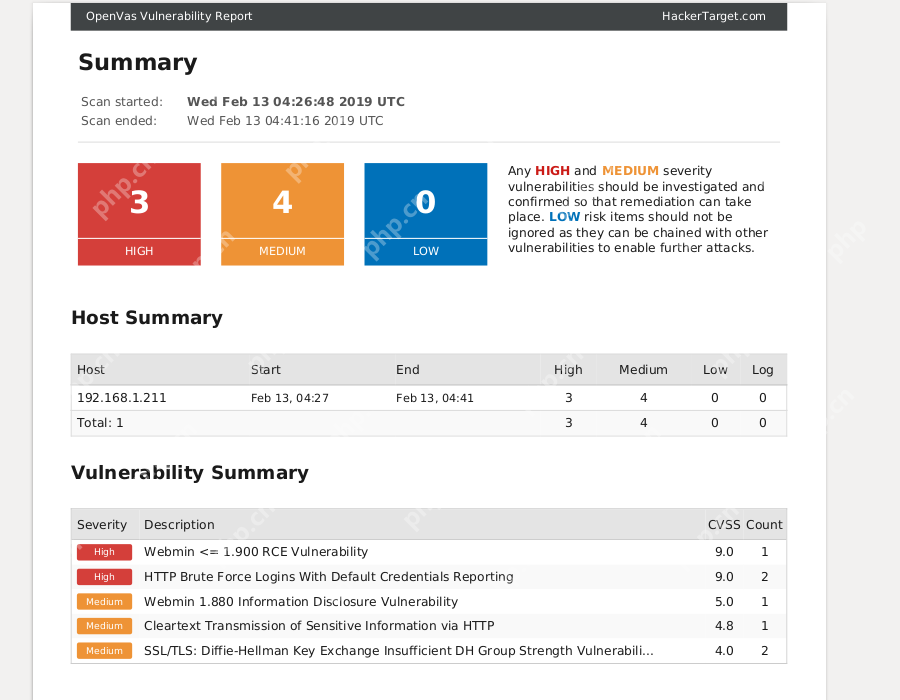
Task: Click the Total: 1 row in the host table
Action: tap(100, 423)
